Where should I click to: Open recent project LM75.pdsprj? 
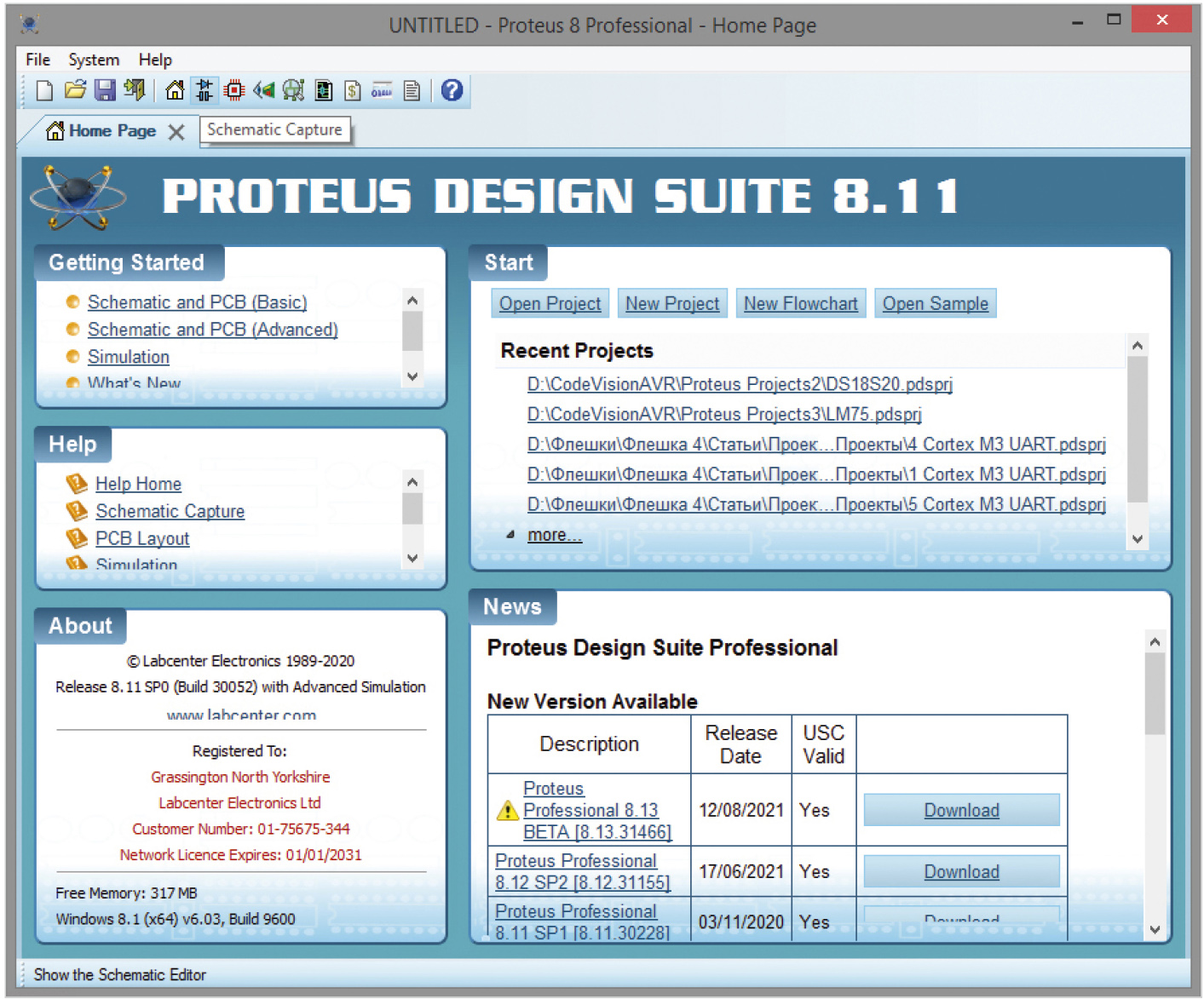(724, 414)
